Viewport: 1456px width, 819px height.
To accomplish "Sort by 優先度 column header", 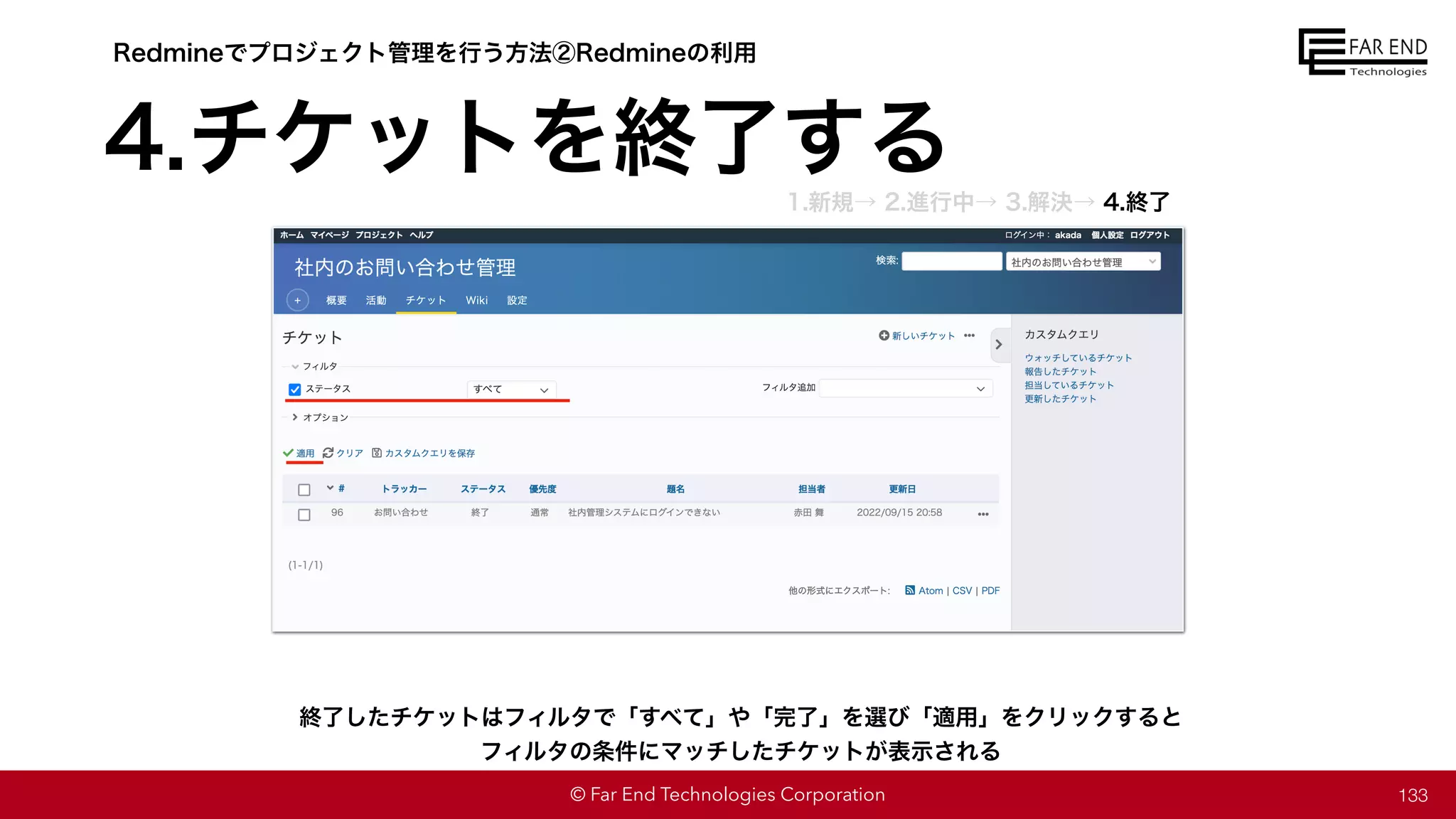I will [542, 489].
